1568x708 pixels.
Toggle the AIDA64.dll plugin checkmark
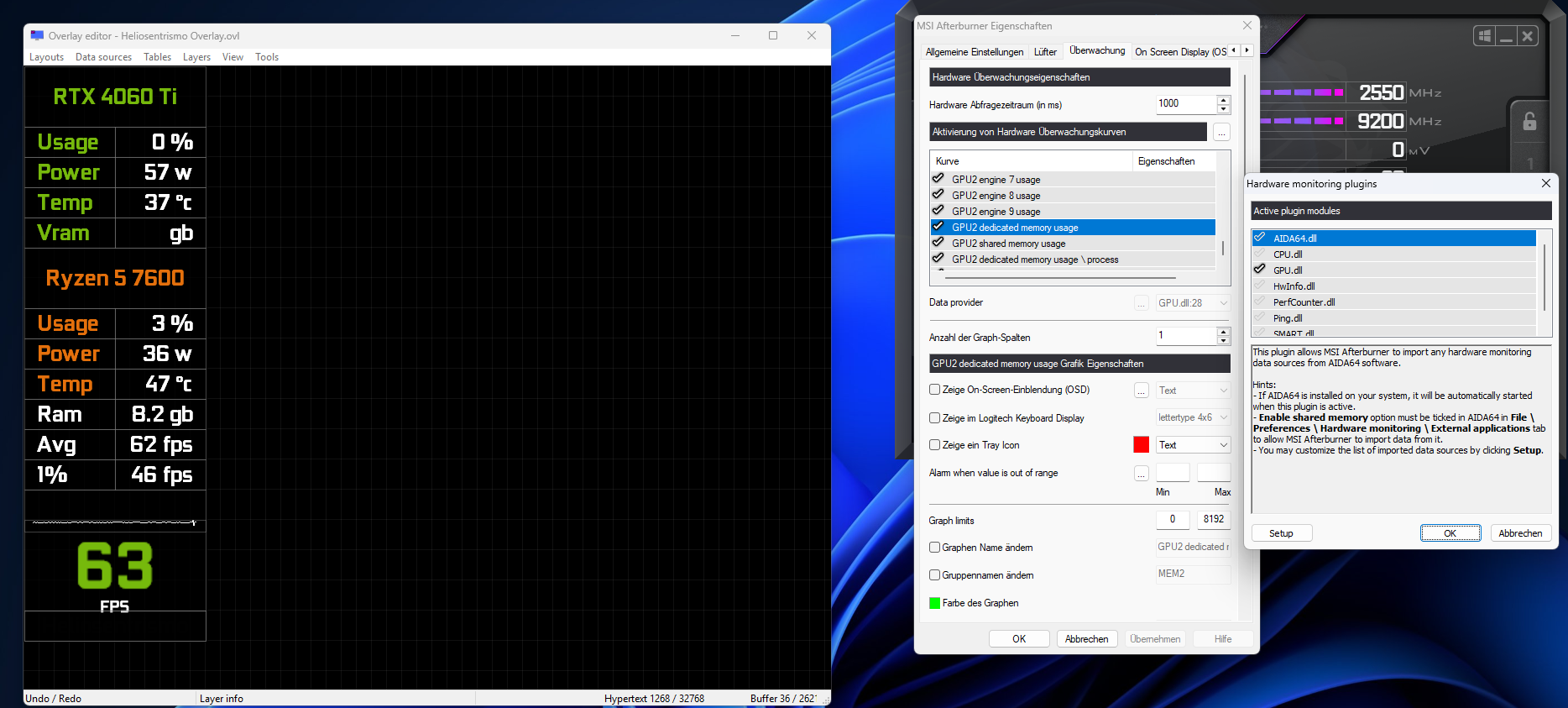pyautogui.click(x=1260, y=238)
